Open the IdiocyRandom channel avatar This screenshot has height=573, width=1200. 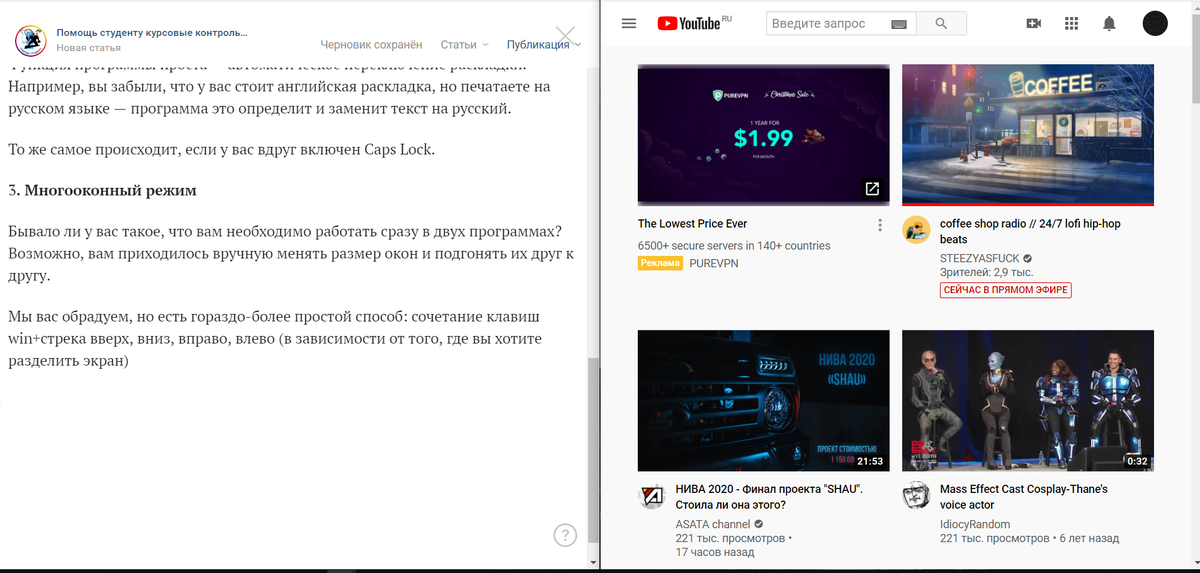click(917, 496)
